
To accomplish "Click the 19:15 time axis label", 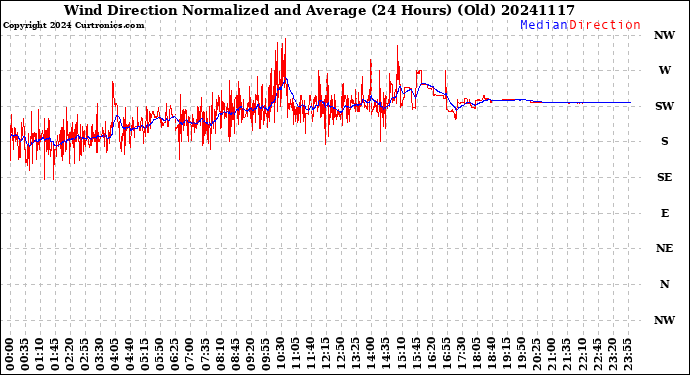I will [506, 354].
